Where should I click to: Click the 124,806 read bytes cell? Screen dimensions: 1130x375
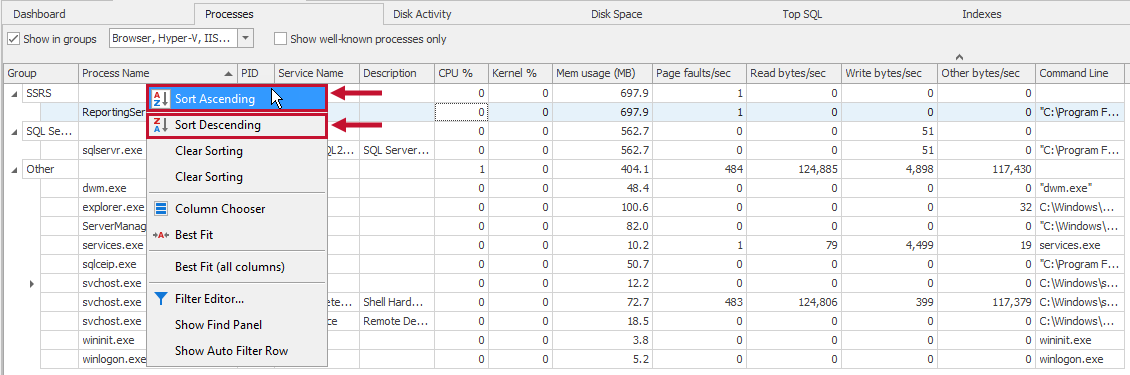pyautogui.click(x=793, y=301)
